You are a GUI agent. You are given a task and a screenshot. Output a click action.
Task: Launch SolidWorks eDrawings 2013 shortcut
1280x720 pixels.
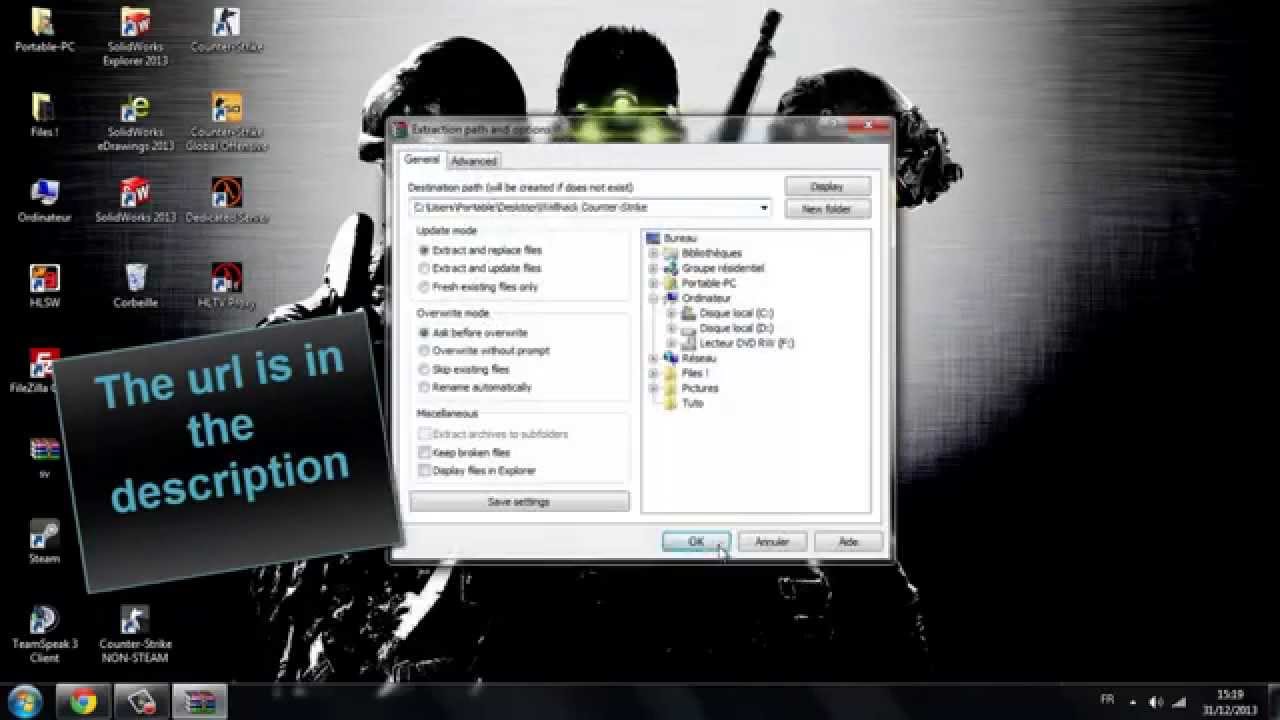pos(135,122)
